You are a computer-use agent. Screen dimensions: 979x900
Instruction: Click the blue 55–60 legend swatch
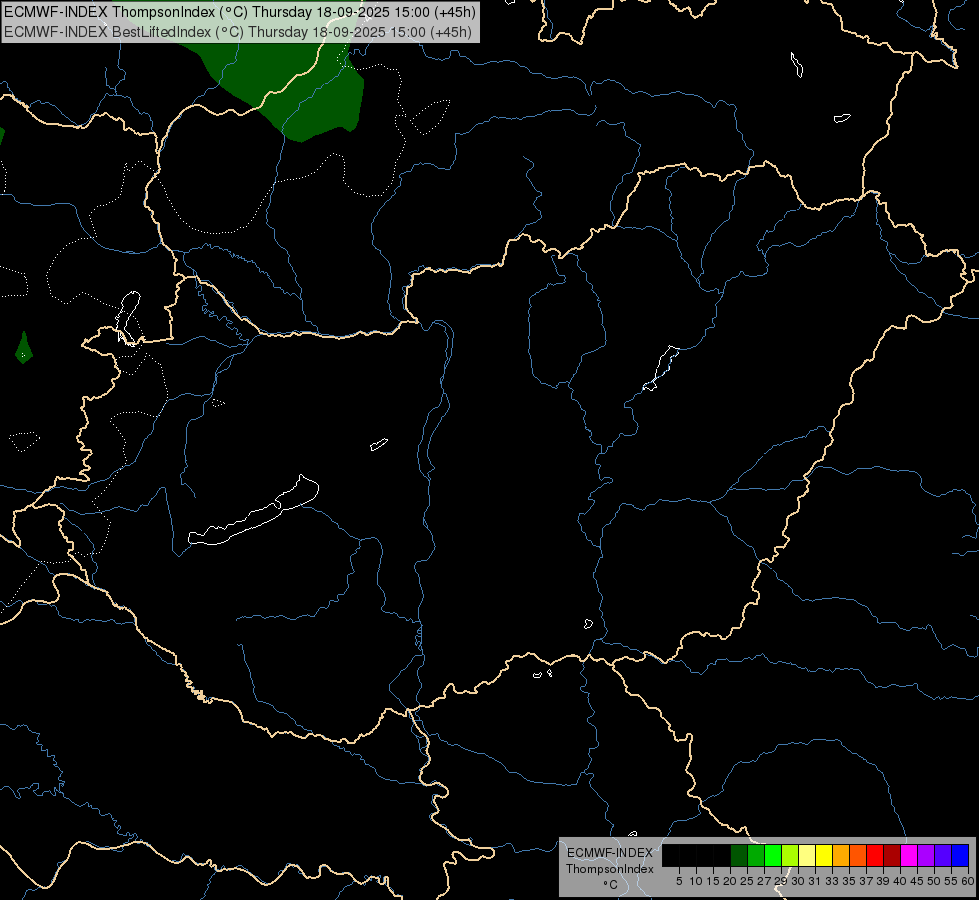(960, 855)
